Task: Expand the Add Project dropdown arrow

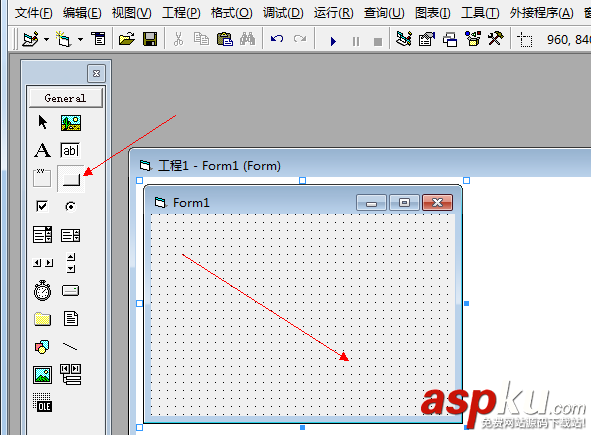Action: pos(46,39)
